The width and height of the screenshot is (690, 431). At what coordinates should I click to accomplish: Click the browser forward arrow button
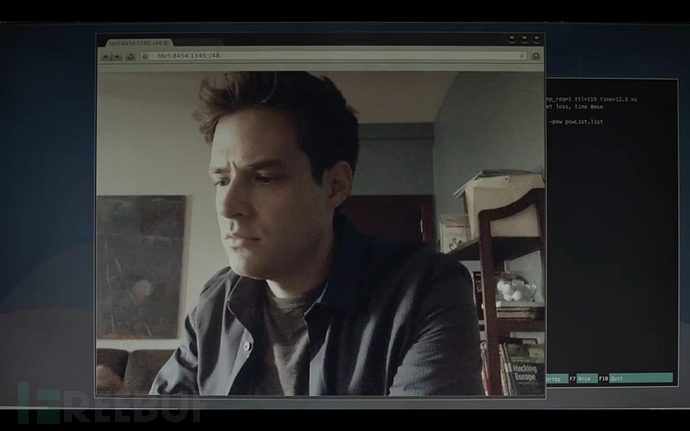117,56
